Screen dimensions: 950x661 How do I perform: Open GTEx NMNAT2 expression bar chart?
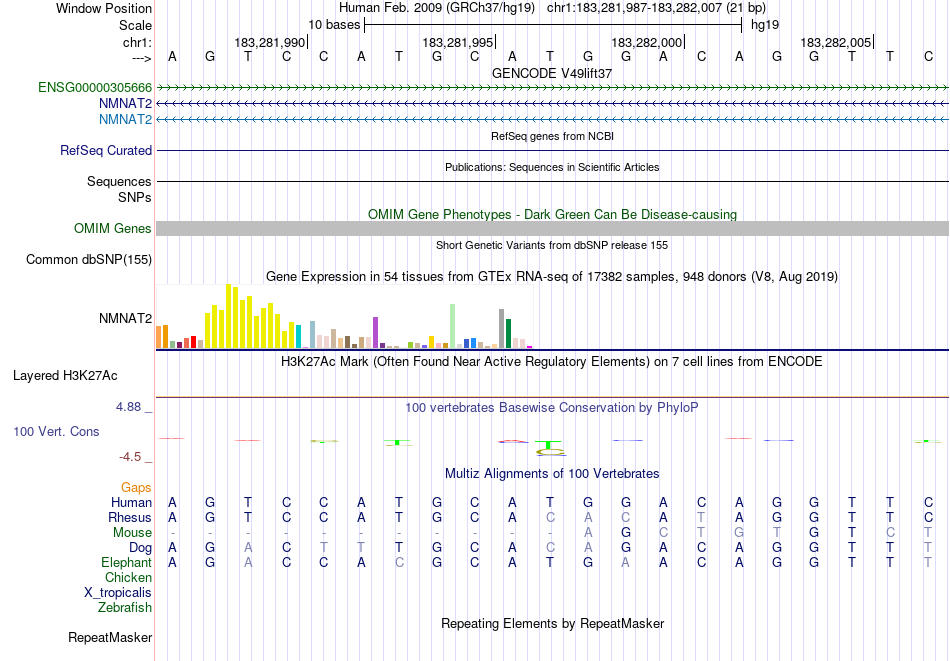coord(344,316)
